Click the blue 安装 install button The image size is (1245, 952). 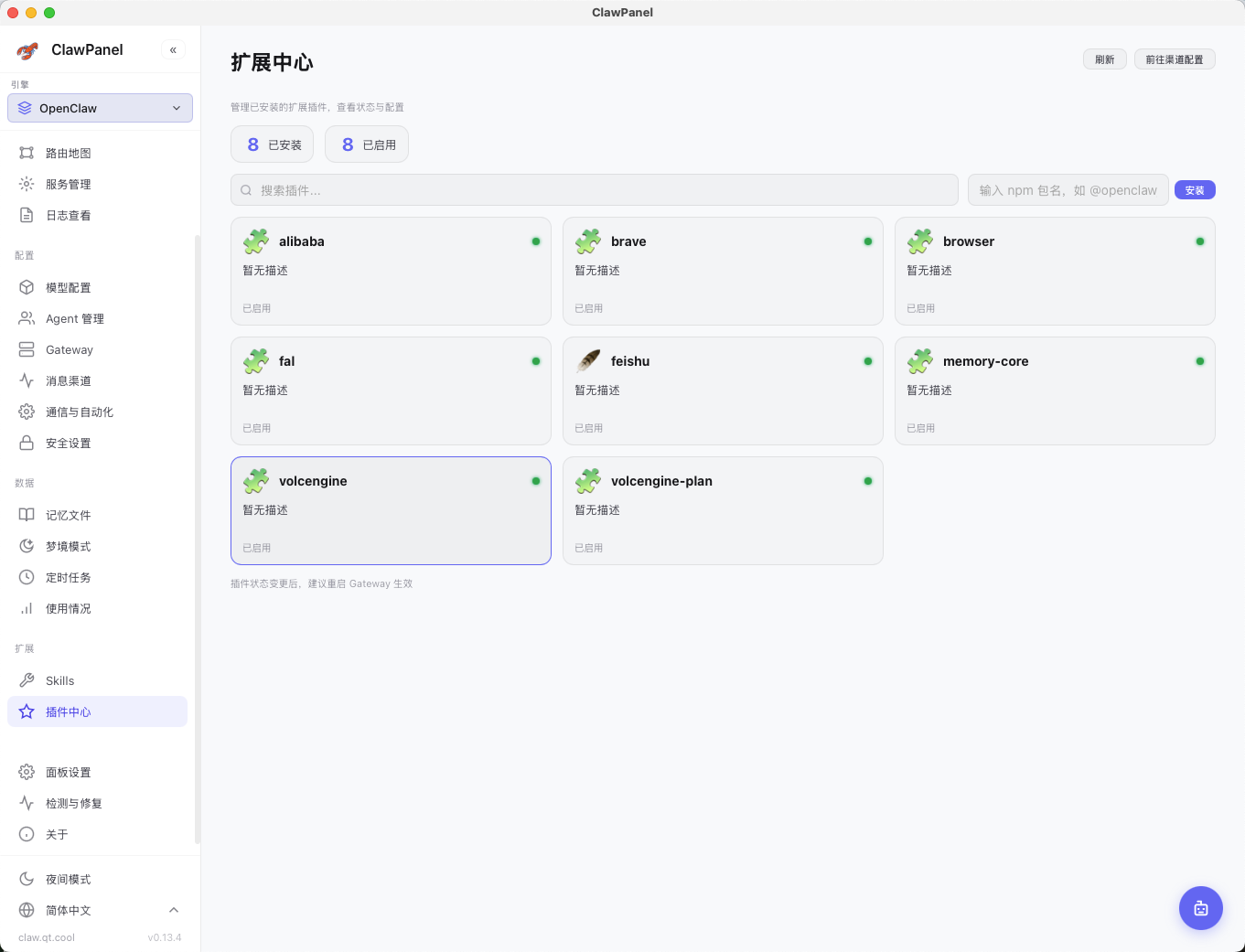tap(1194, 190)
